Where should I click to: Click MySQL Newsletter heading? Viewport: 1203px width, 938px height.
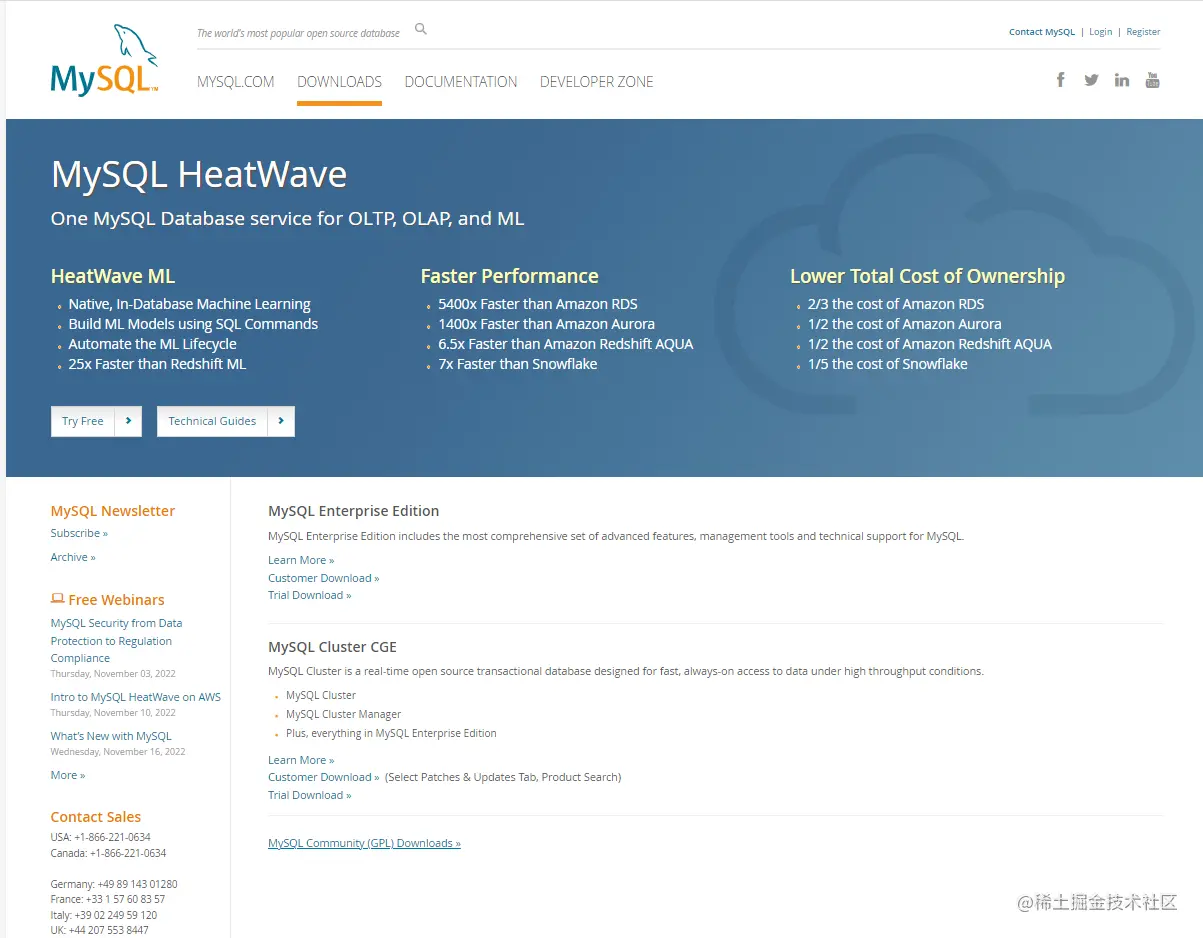tap(113, 511)
